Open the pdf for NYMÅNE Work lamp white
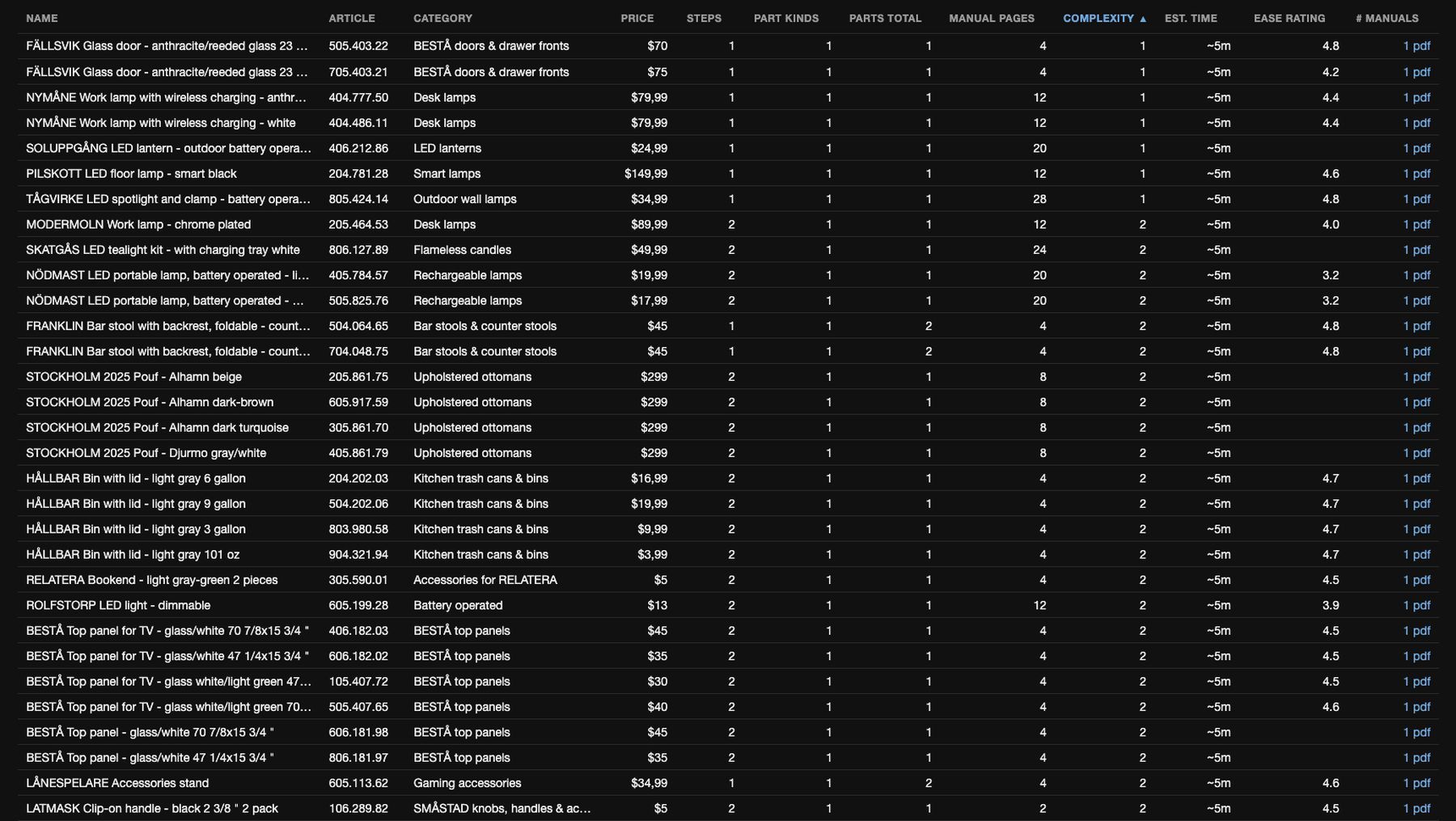This screenshot has height=821, width=1456. coord(1416,123)
